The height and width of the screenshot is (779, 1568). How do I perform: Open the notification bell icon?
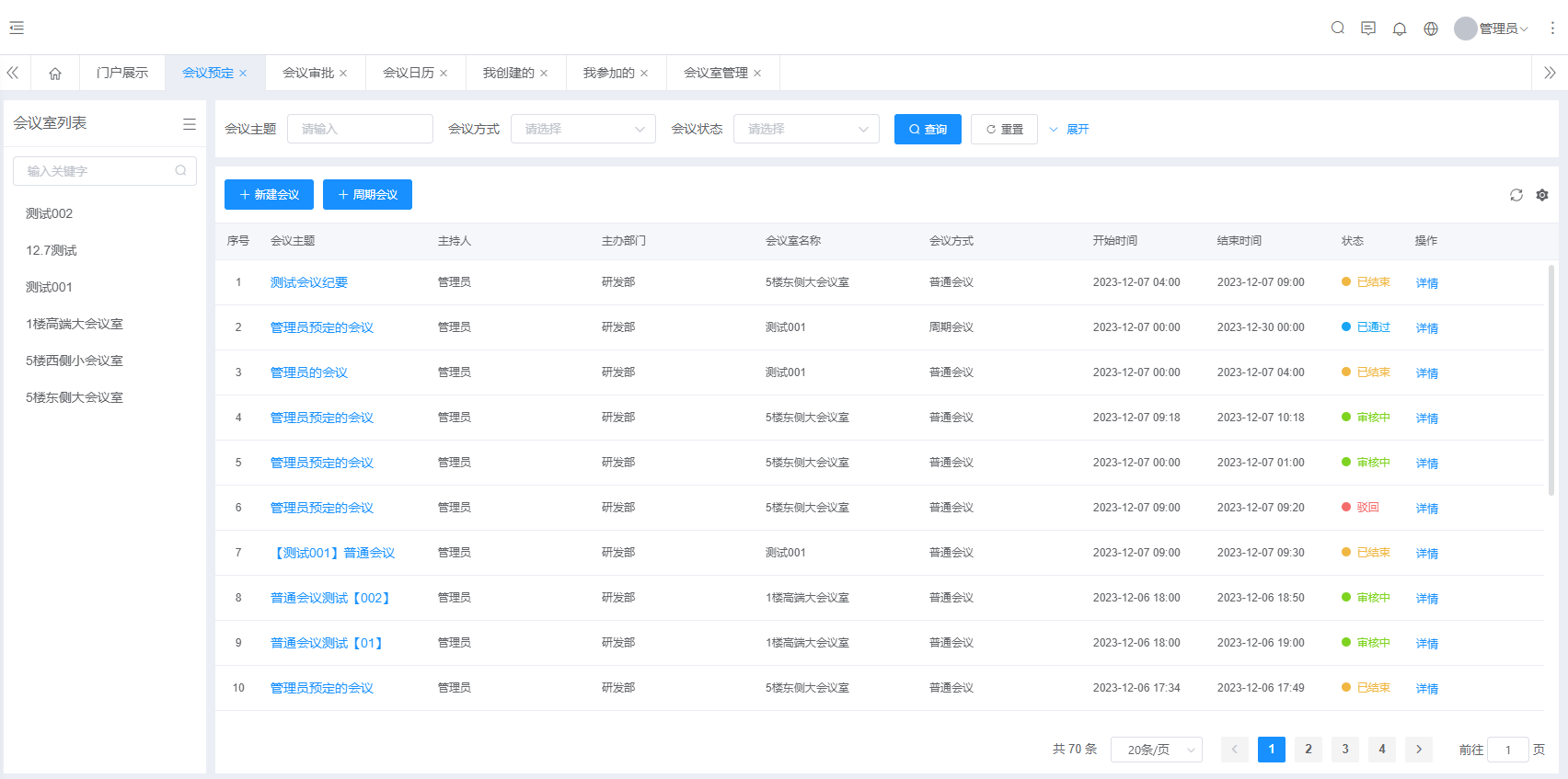1399,29
